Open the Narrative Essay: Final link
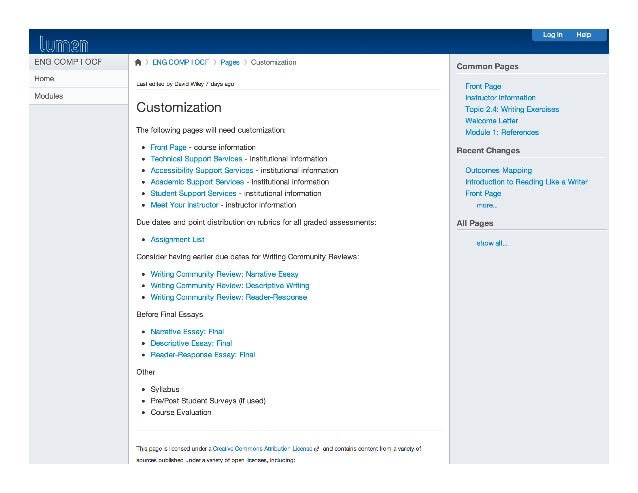Screen dimensions: 638x493 pos(187,332)
